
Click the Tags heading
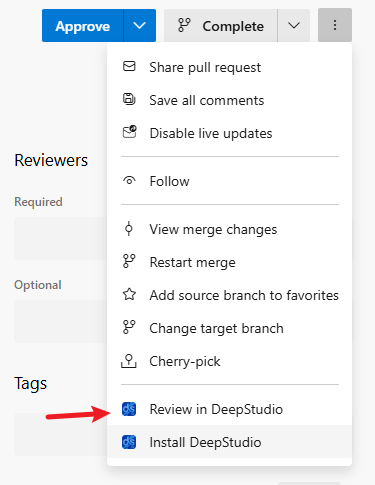(x=31, y=383)
